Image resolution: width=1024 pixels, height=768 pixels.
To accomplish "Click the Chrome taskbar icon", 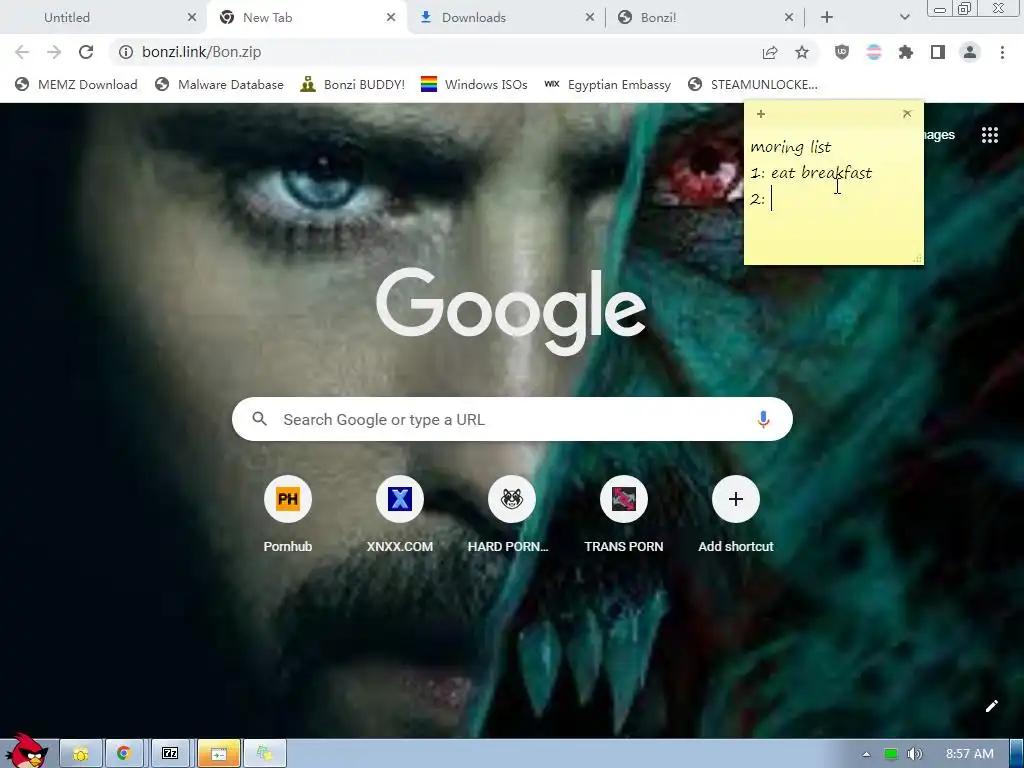I will point(124,754).
